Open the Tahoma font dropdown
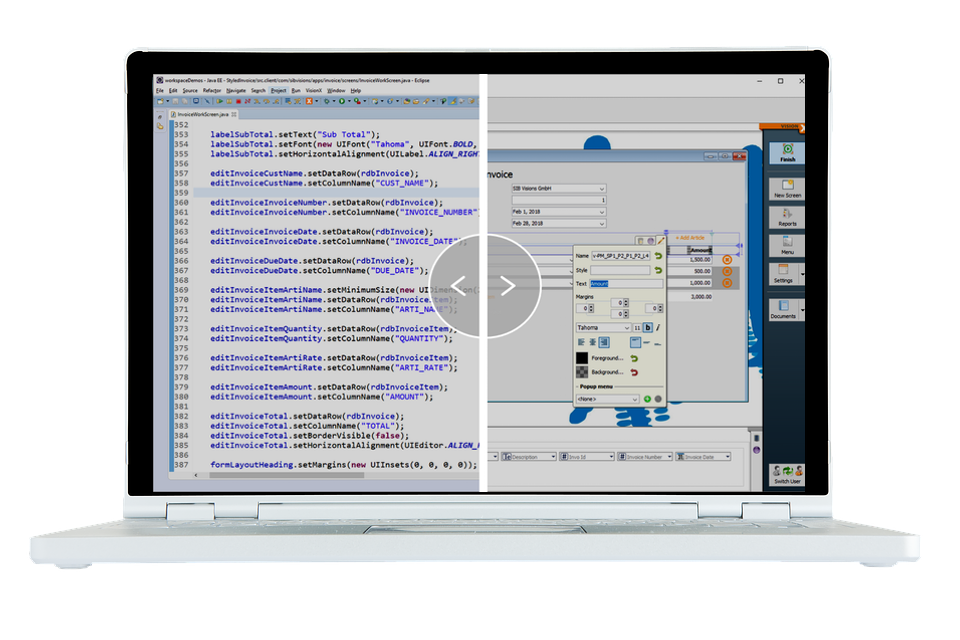The height and width of the screenshot is (640, 960). coord(626,328)
